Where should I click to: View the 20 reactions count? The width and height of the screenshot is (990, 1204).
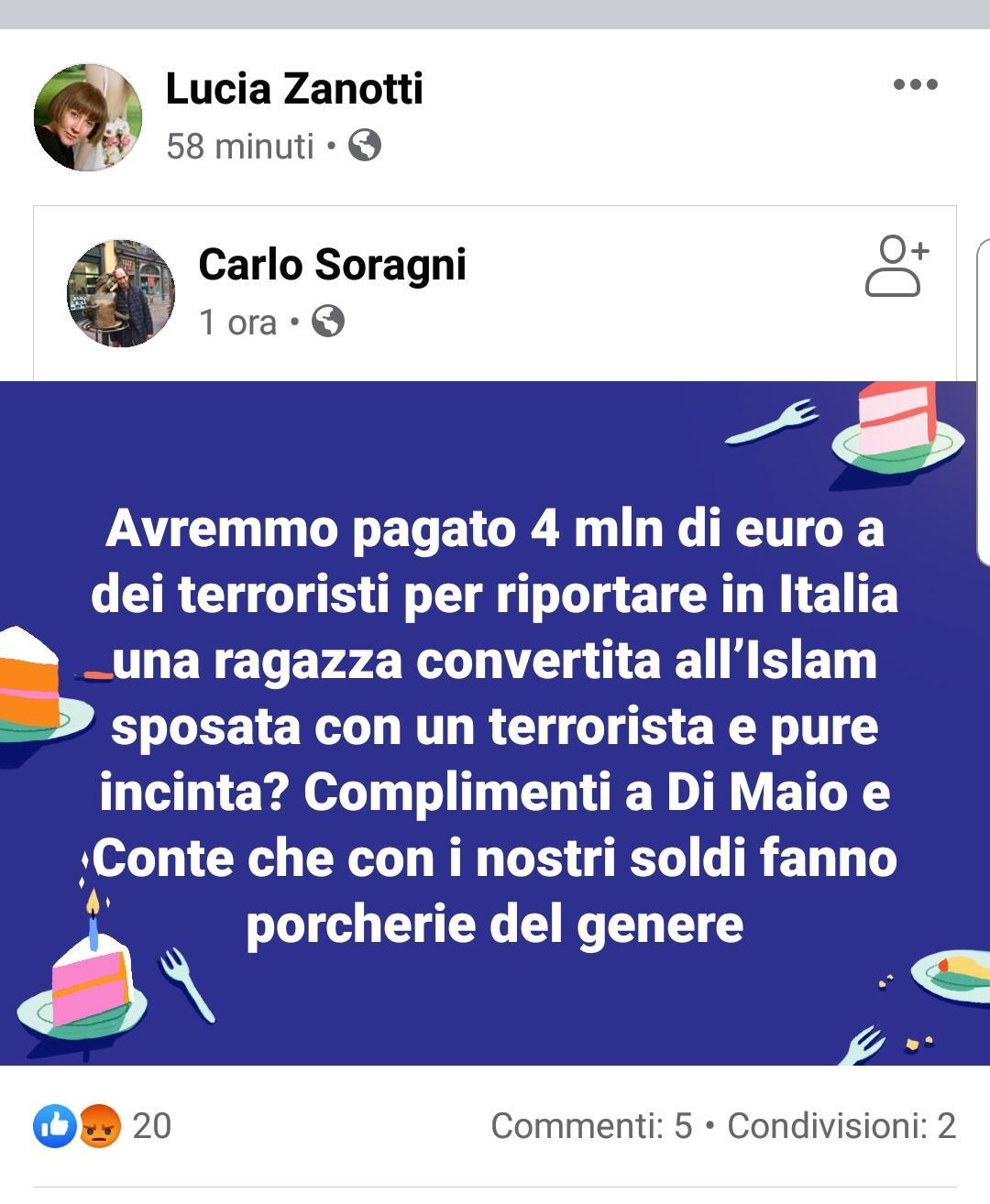(x=152, y=1126)
